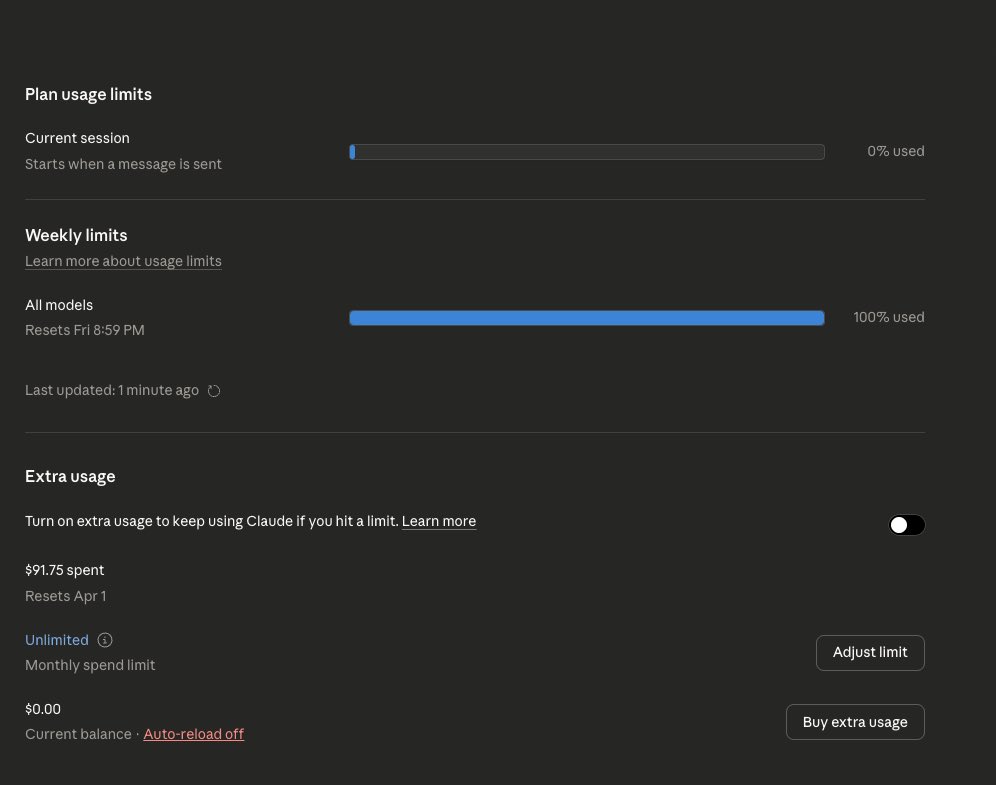Click the 100% used label
The width and height of the screenshot is (996, 785).
[x=889, y=317]
